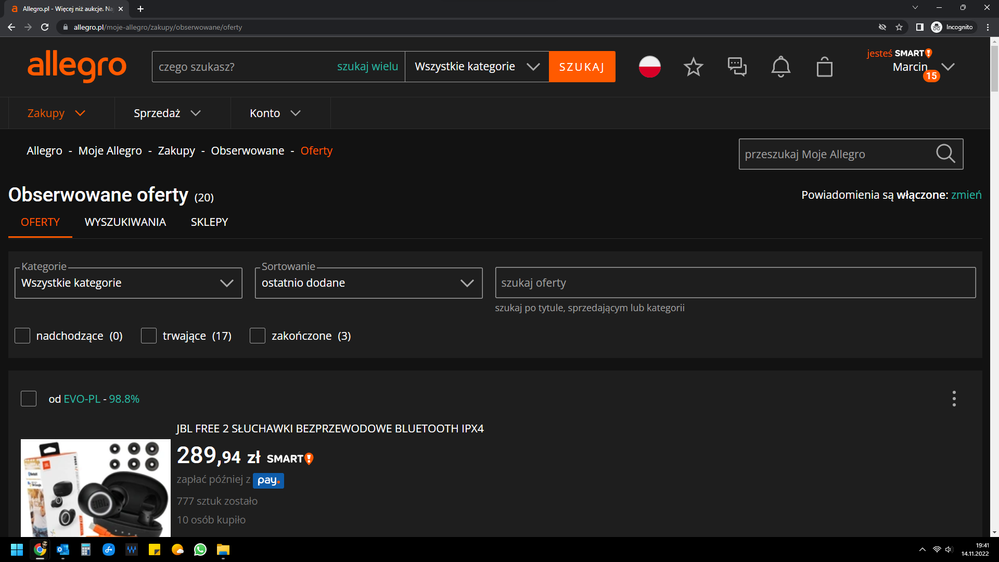Click the szukaj oferty input field
Screen dimensions: 999x562
[x=735, y=283]
